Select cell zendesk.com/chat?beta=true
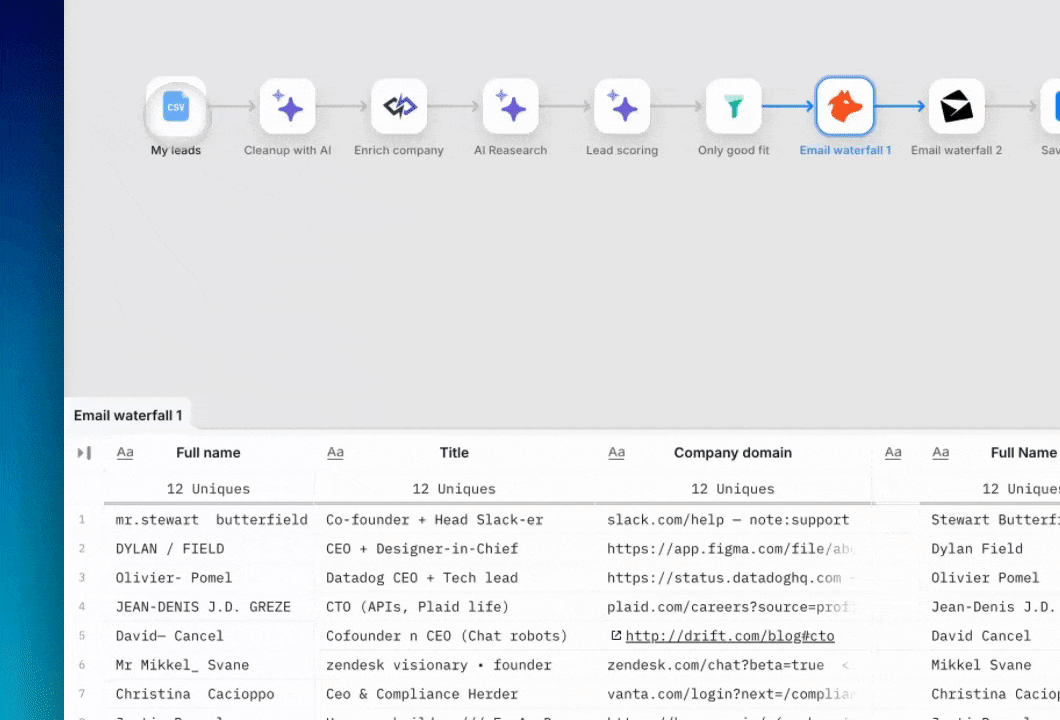 [733, 665]
